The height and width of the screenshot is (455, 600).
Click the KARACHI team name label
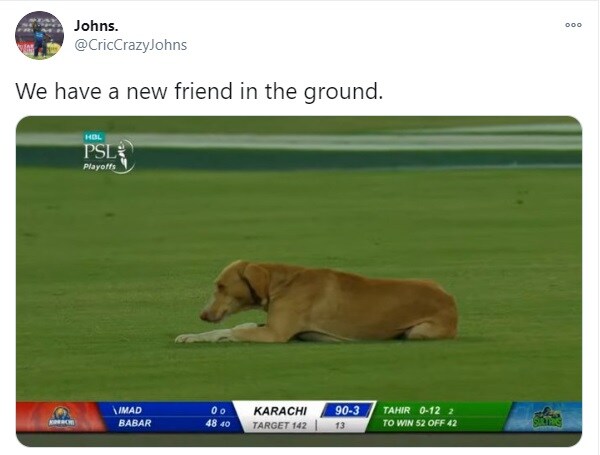pos(280,411)
